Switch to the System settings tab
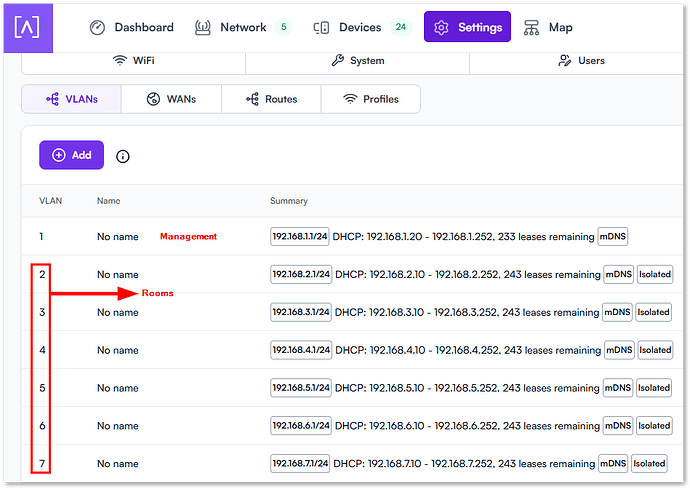Viewport: 690px width, 488px height. pyautogui.click(x=357, y=61)
